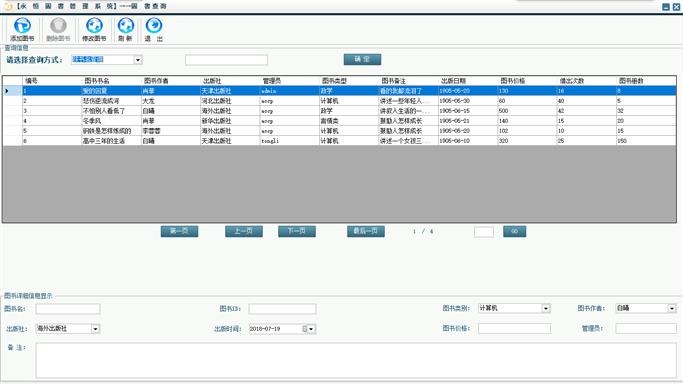
Task: Click date cell 1905-05-21
Action: coord(467,121)
